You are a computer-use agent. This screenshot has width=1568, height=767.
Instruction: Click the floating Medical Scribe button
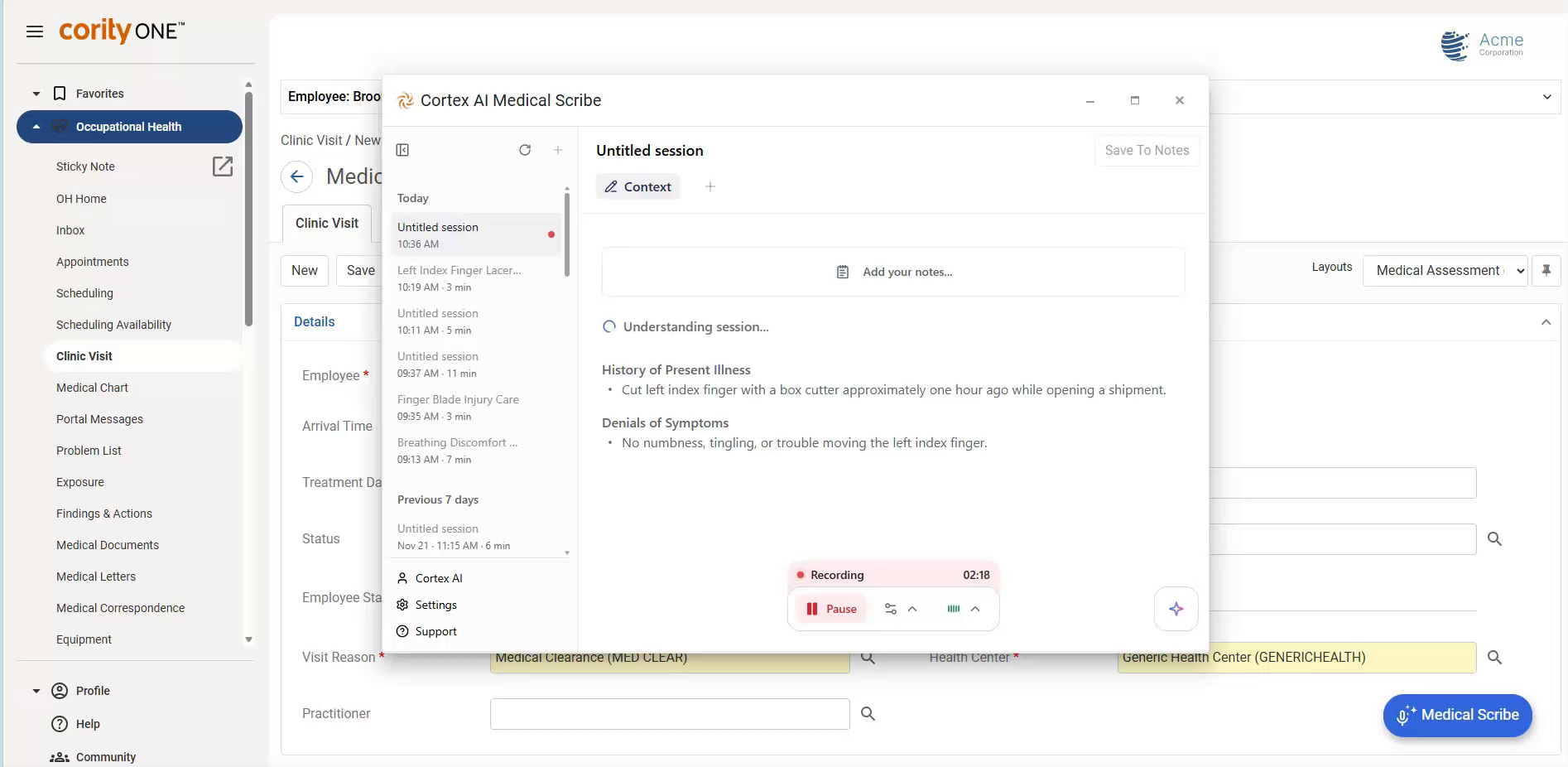tap(1456, 715)
